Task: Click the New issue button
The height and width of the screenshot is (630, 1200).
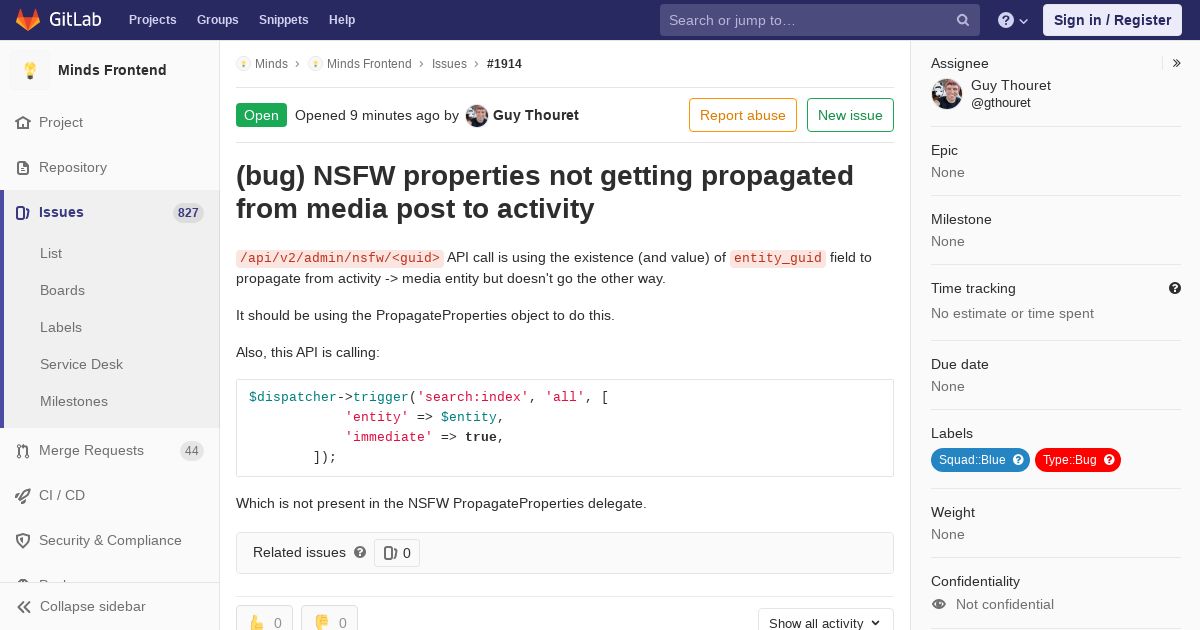Action: coord(850,115)
